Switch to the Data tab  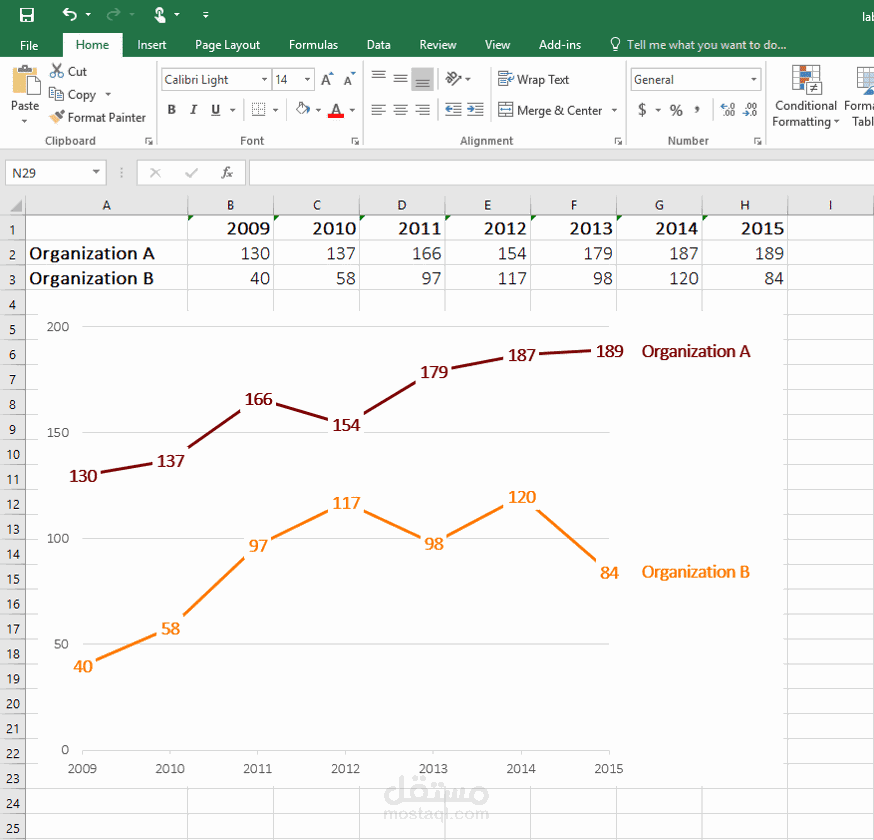[x=378, y=45]
